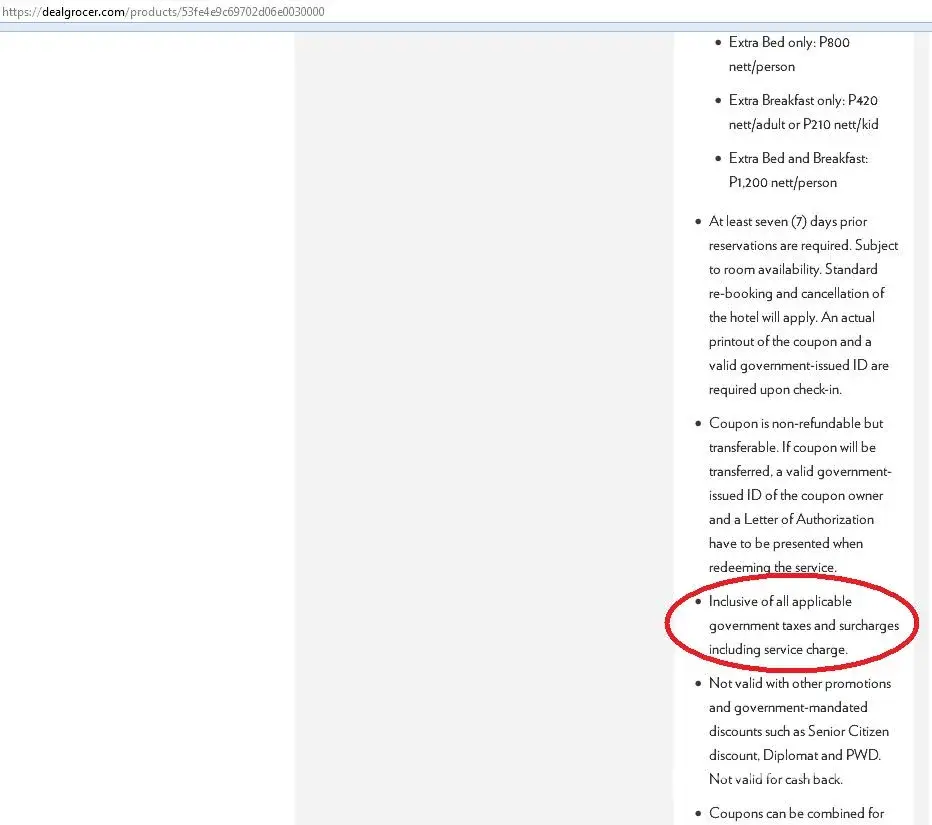Screen dimensions: 932x825
Task: Click 'Coupons can be combined for' bullet
Action: [x=796, y=813]
